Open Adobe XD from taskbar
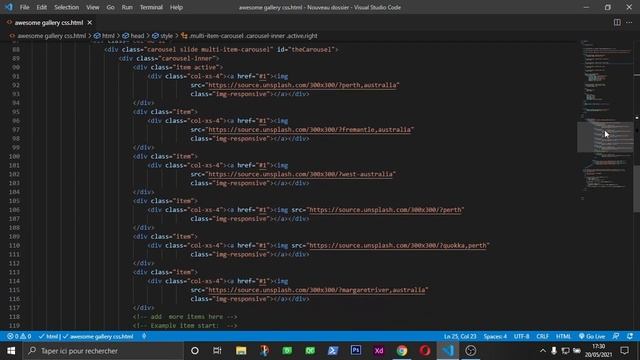The image size is (640, 360). click(379, 351)
